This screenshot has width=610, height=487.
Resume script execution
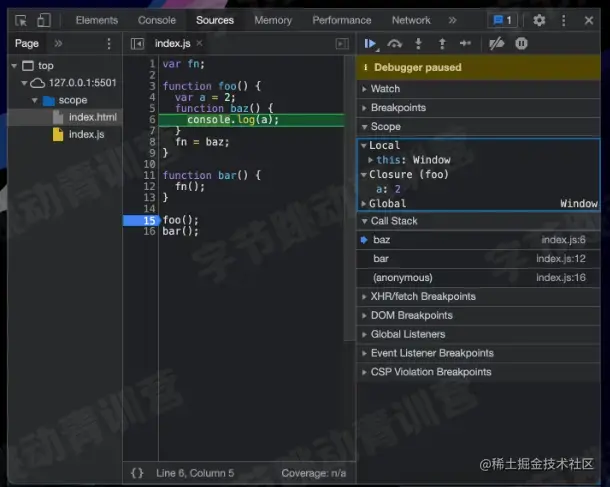370,44
